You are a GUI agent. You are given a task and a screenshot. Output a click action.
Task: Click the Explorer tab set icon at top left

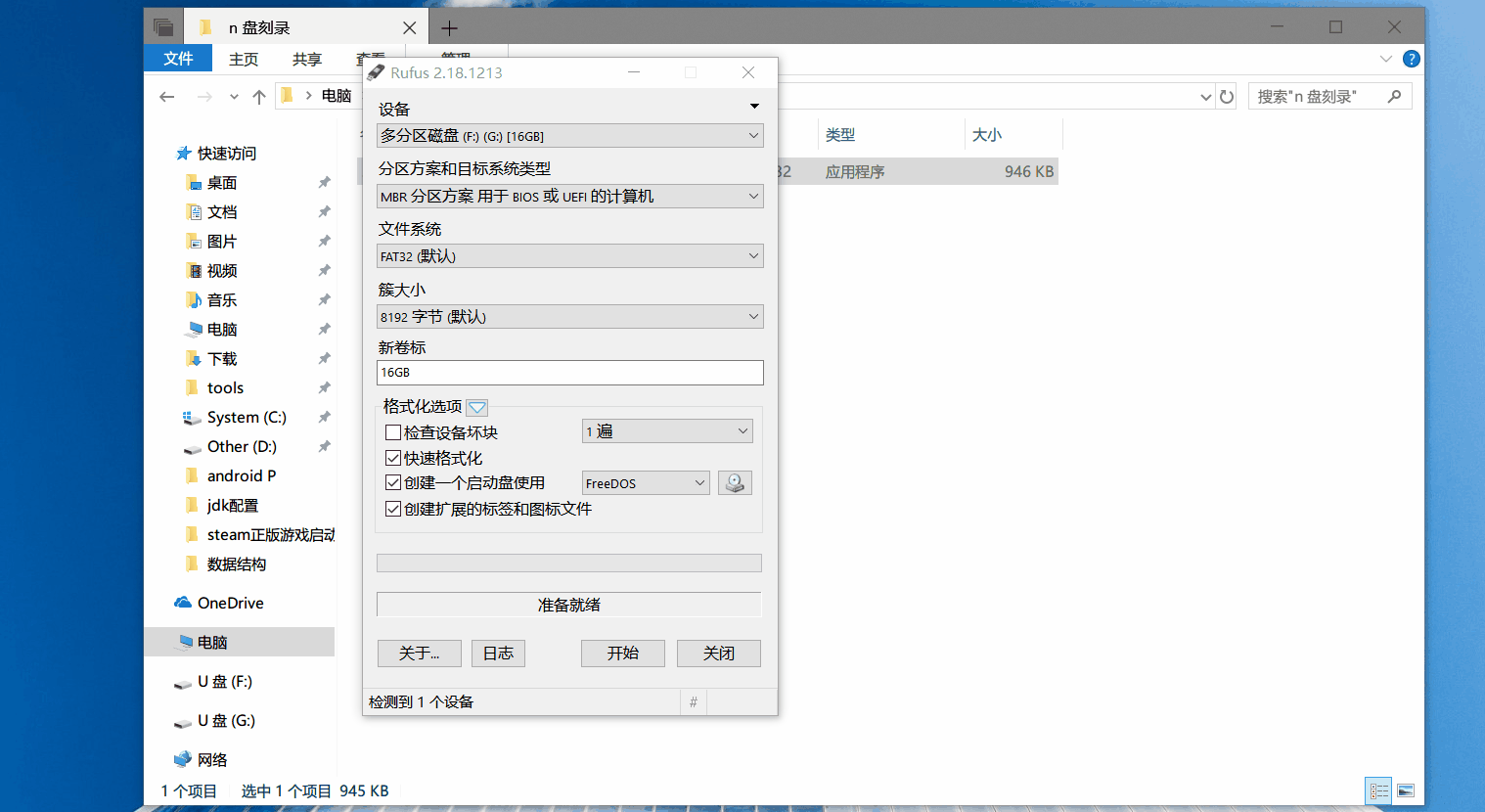coord(163,27)
